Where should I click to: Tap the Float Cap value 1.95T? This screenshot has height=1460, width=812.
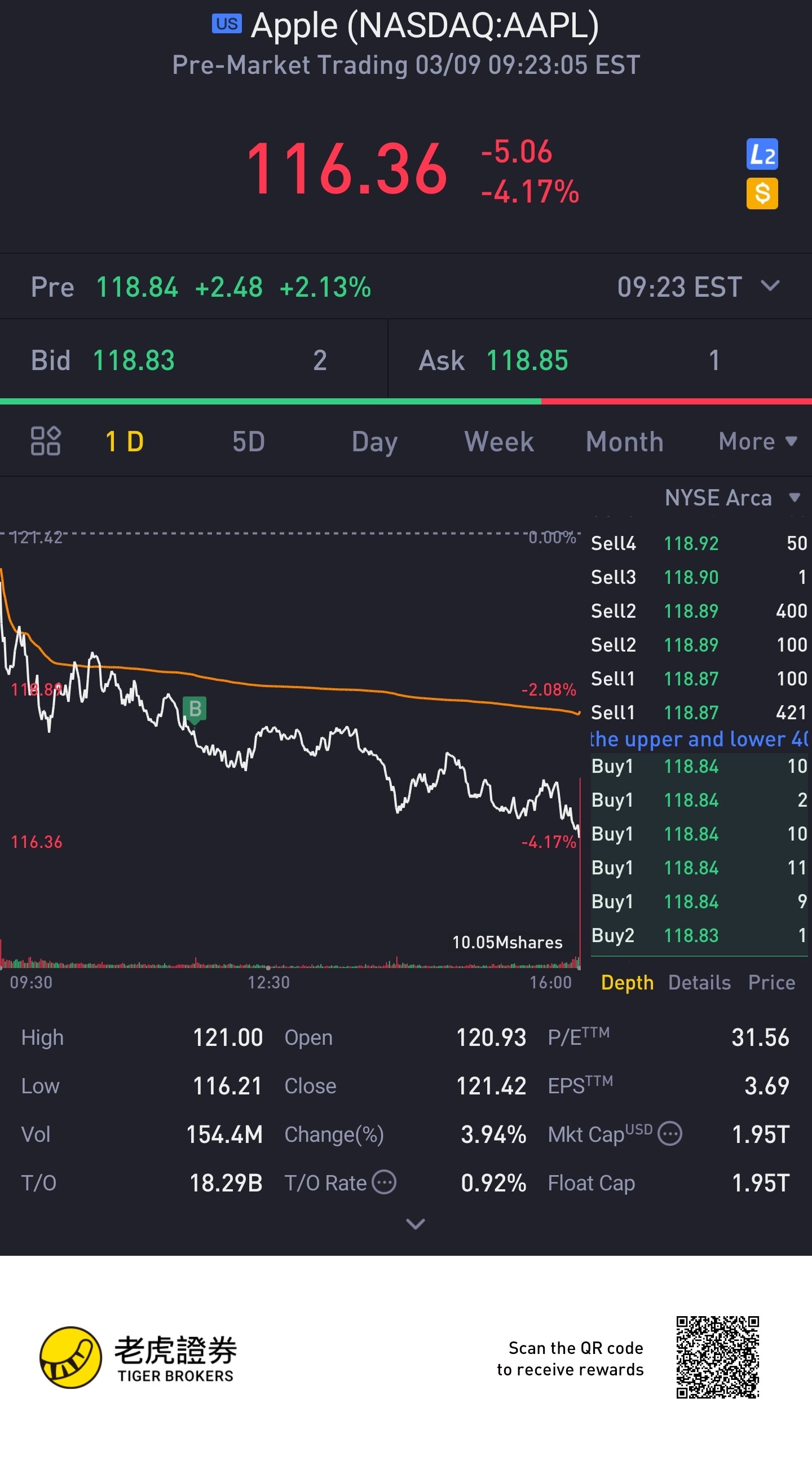click(761, 1183)
